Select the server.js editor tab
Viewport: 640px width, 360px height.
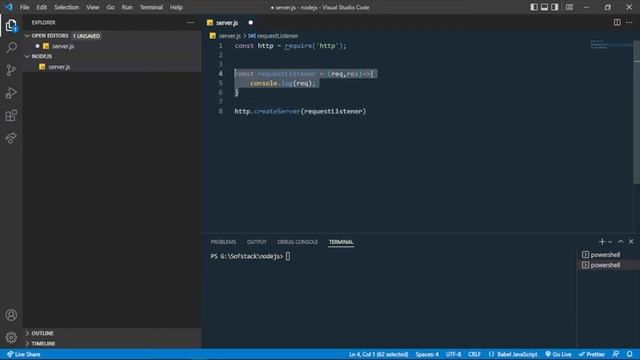coord(227,23)
